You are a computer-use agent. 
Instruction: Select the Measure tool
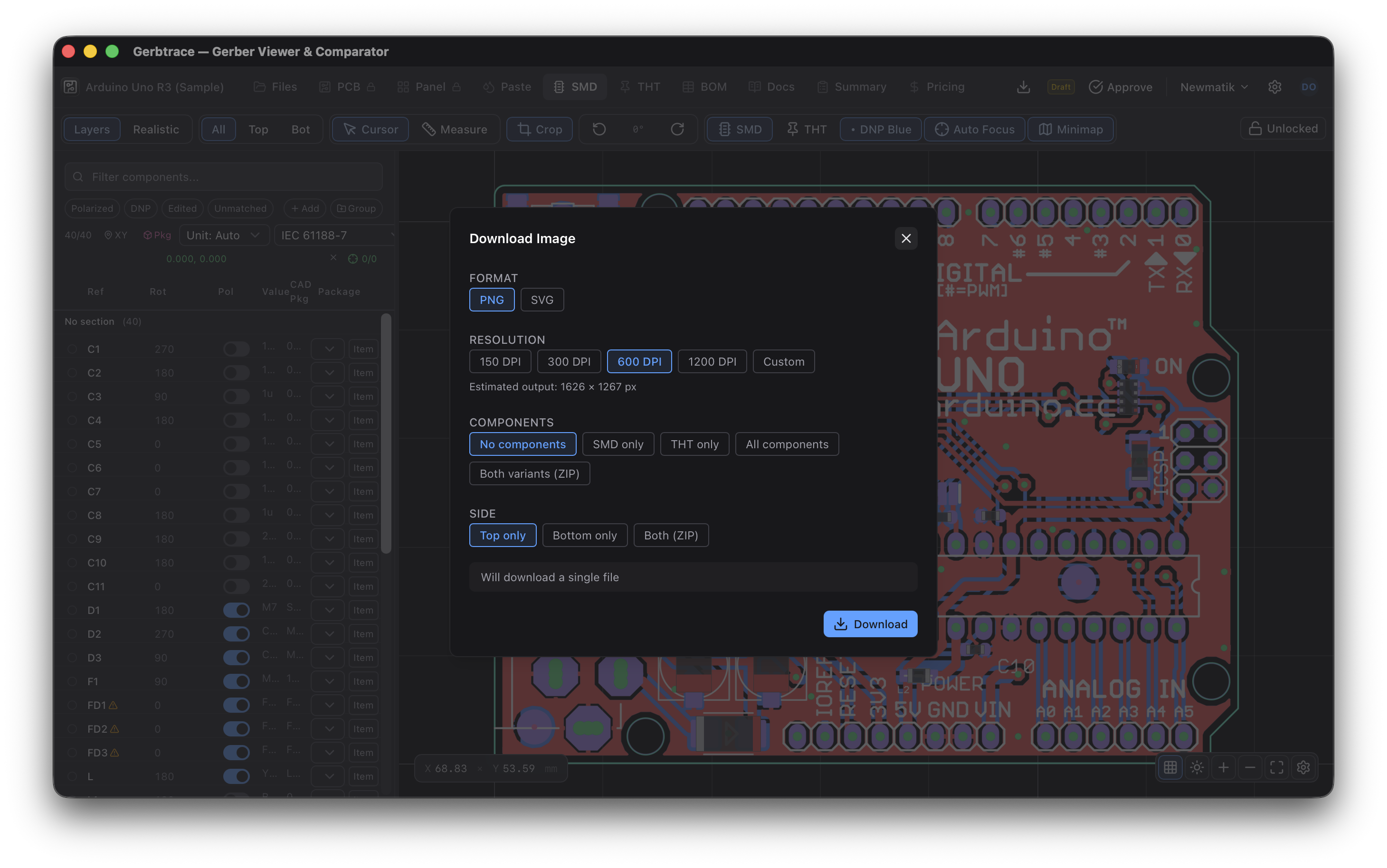point(455,129)
